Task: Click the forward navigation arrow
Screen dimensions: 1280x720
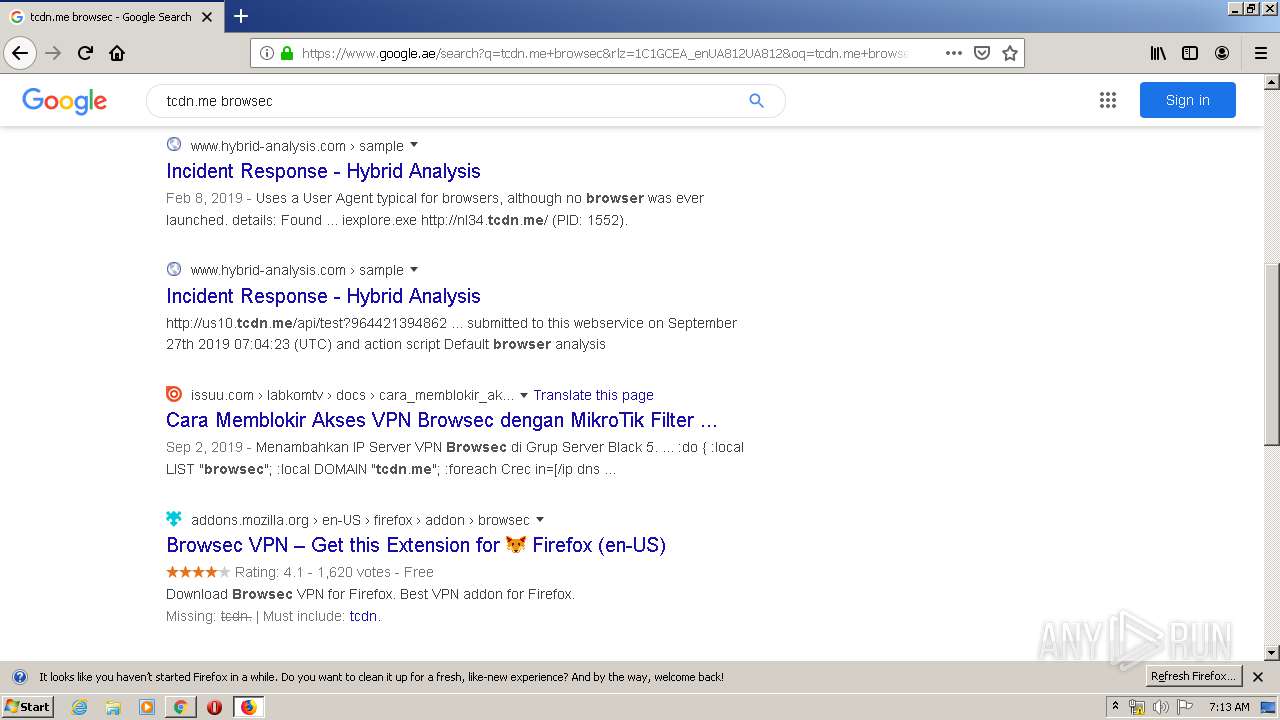Action: coord(53,53)
